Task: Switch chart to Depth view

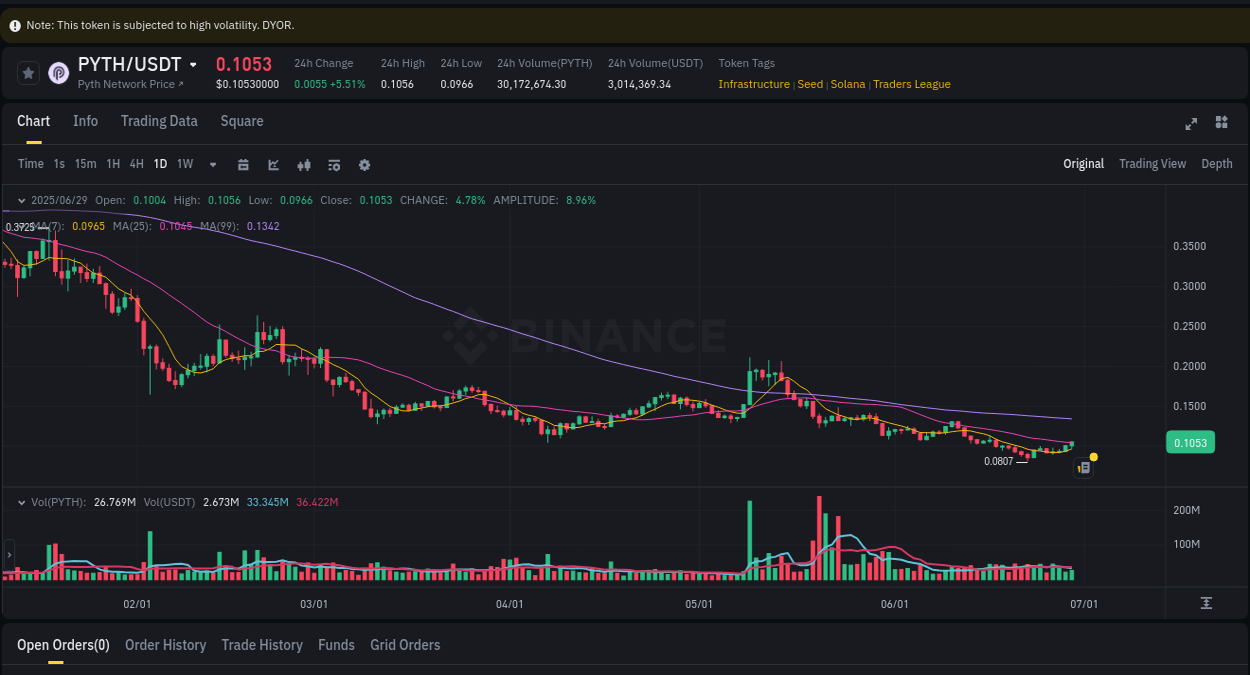Action: (1217, 163)
